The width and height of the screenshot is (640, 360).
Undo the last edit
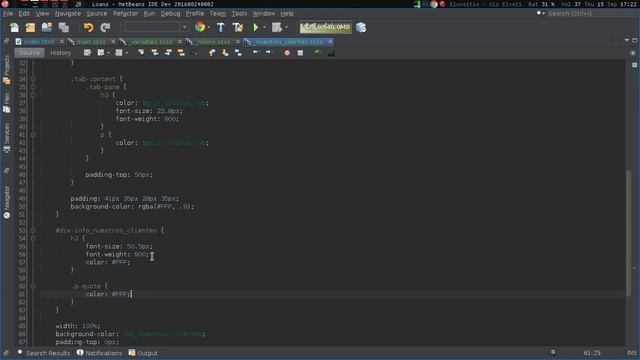tap(88, 27)
